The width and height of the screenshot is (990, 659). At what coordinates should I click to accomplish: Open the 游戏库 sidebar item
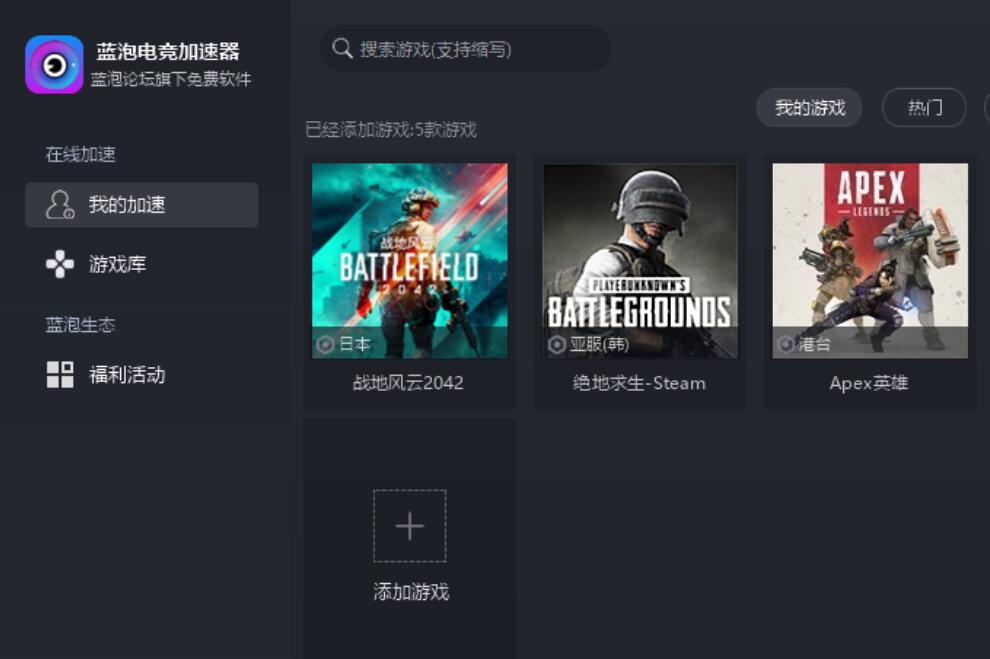point(141,264)
